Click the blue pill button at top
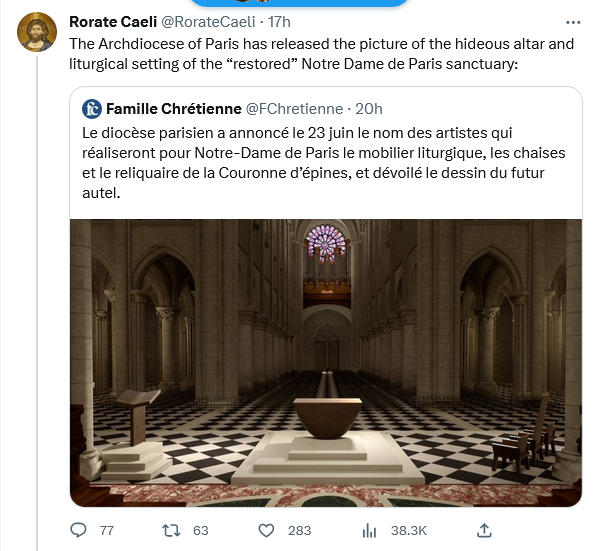Screen dimensions: 598x551 (x=299, y=3)
